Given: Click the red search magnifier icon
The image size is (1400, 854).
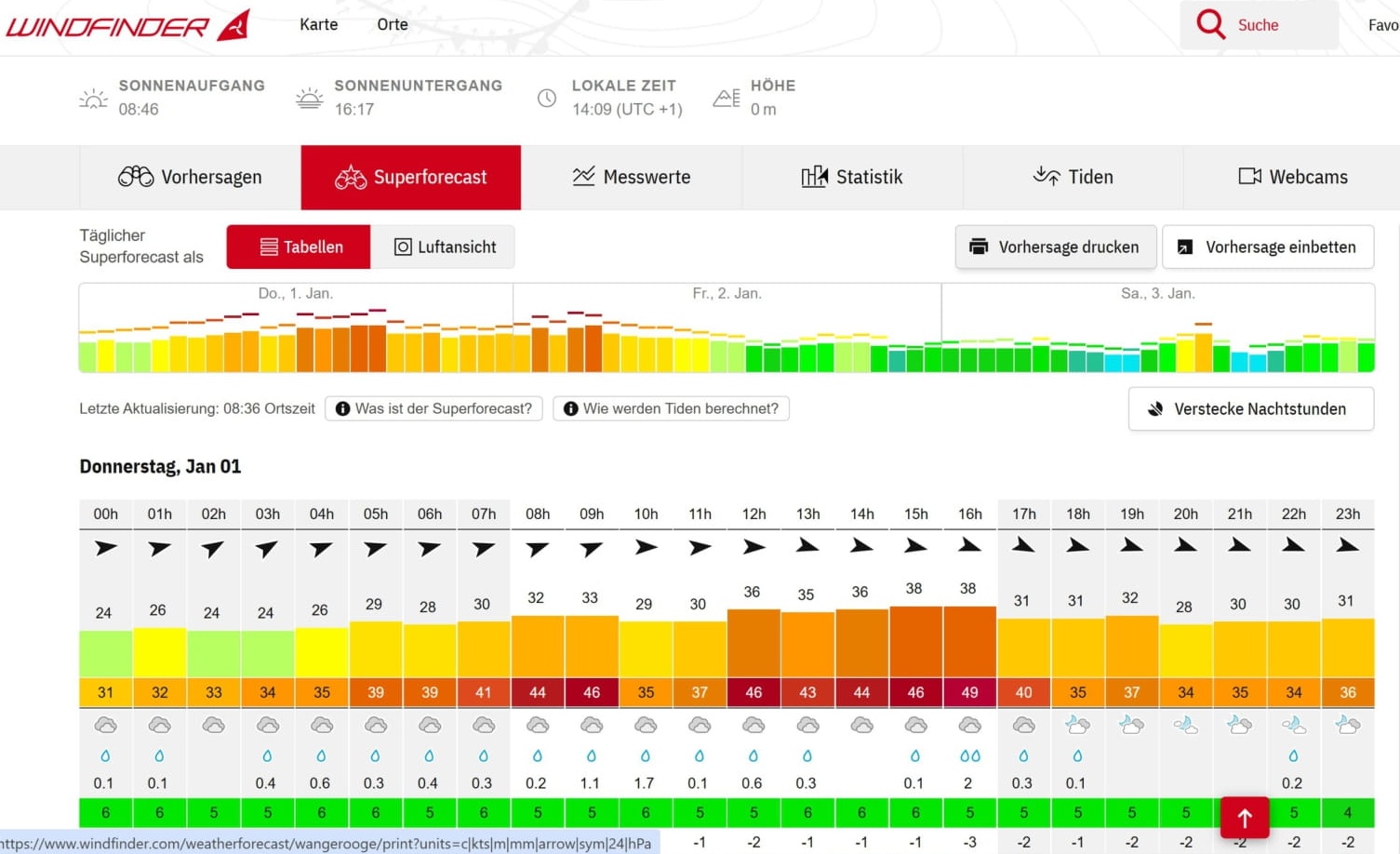Looking at the screenshot, I should pyautogui.click(x=1210, y=24).
